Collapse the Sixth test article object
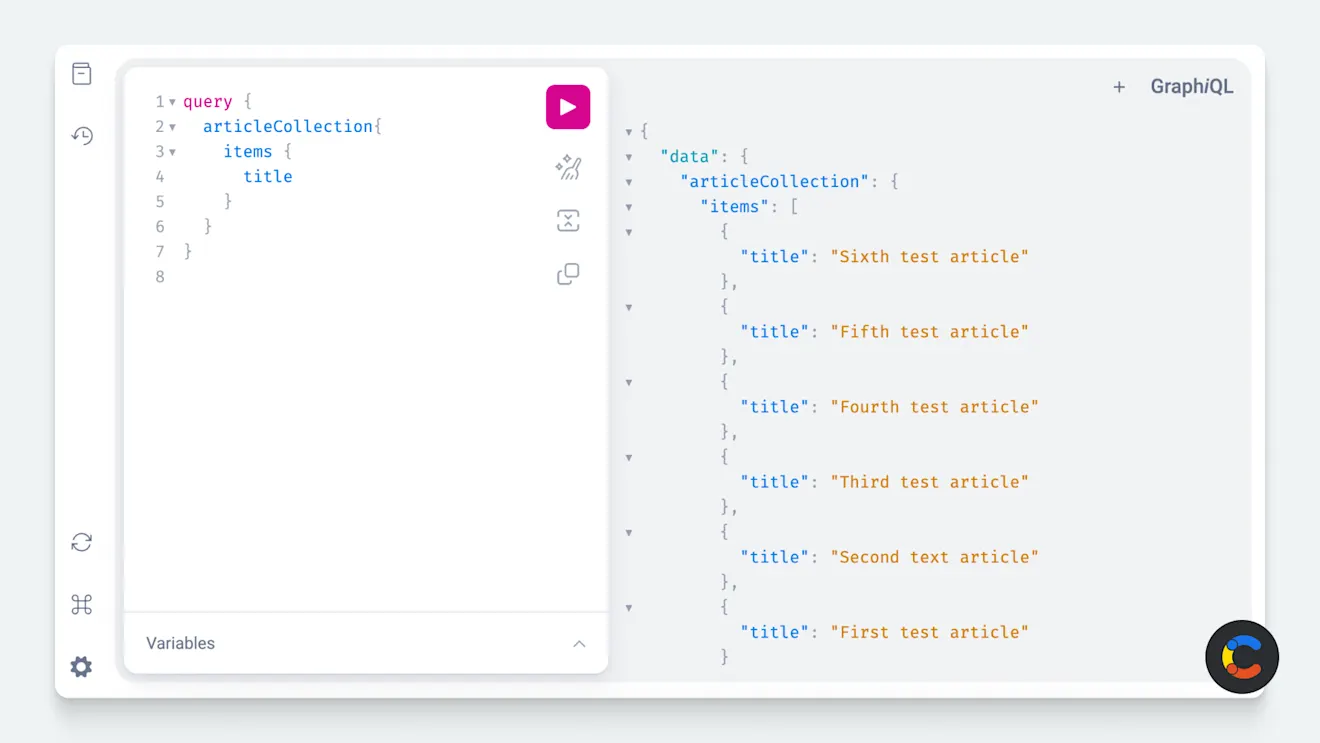Viewport: 1320px width, 743px height. click(x=629, y=232)
